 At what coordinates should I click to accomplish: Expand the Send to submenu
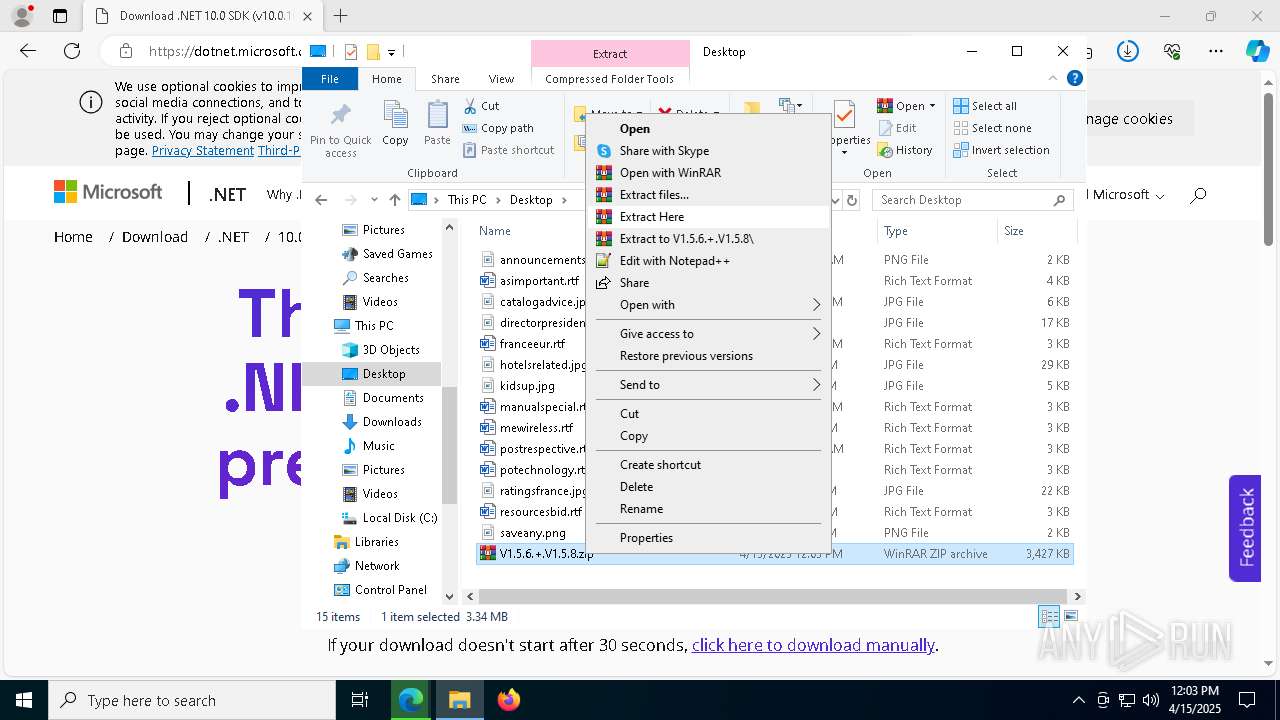pyautogui.click(x=708, y=385)
